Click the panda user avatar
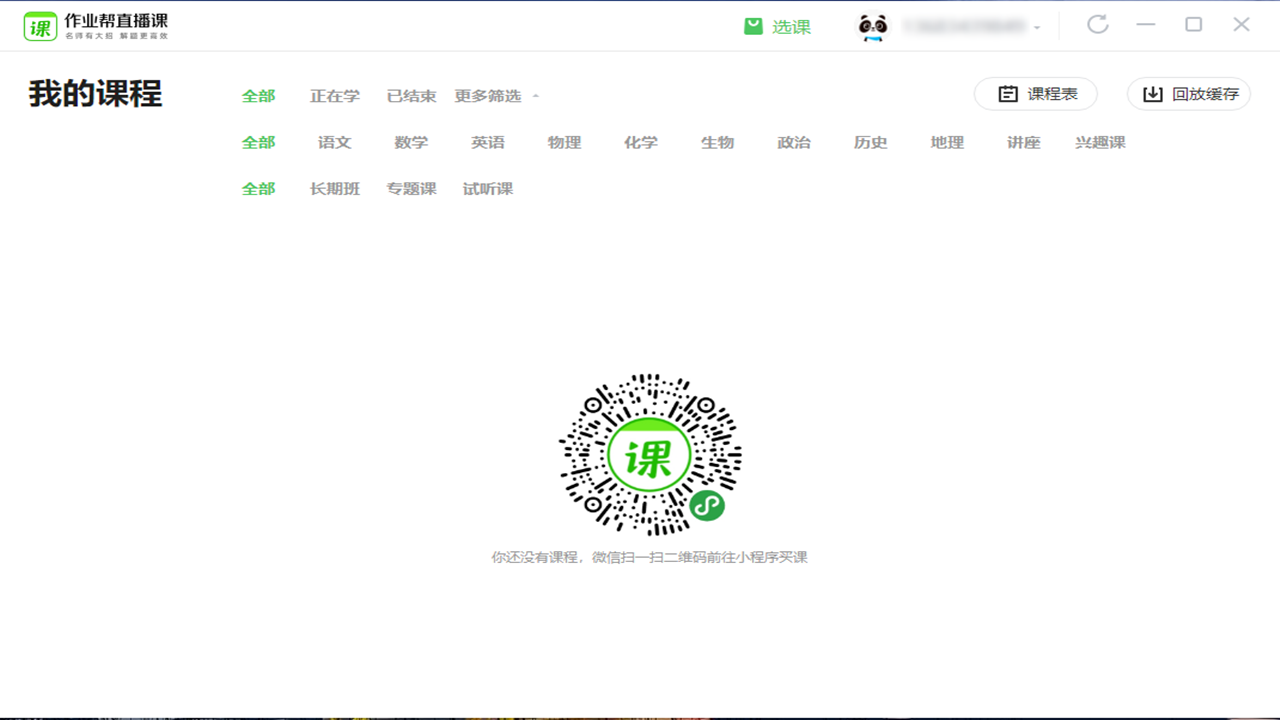This screenshot has height=720, width=1280. coord(872,27)
